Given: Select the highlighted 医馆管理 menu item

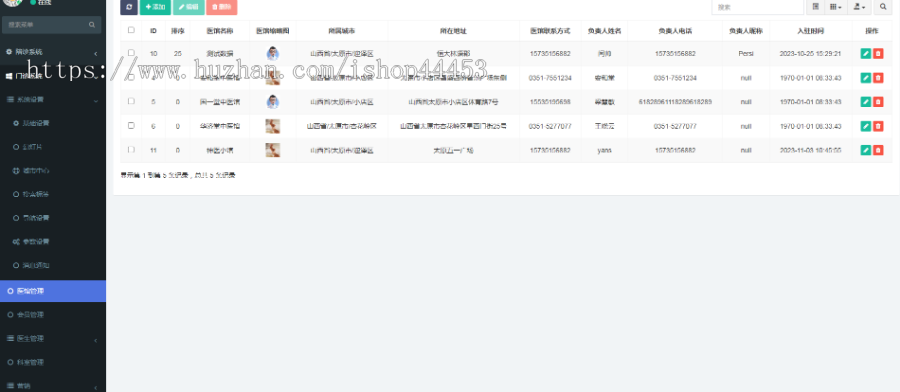Looking at the screenshot, I should [53, 291].
